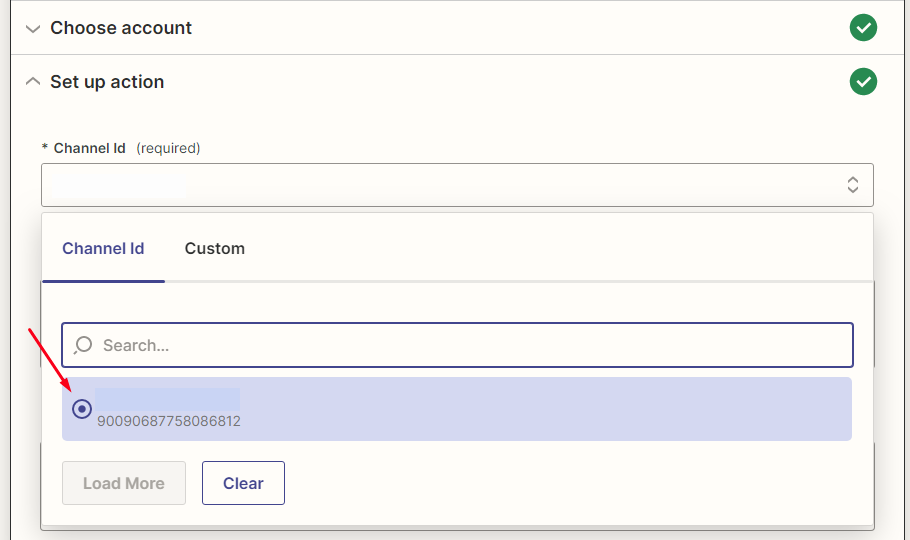The width and height of the screenshot is (910, 540).
Task: Click the (required) hint text
Action: tap(168, 148)
